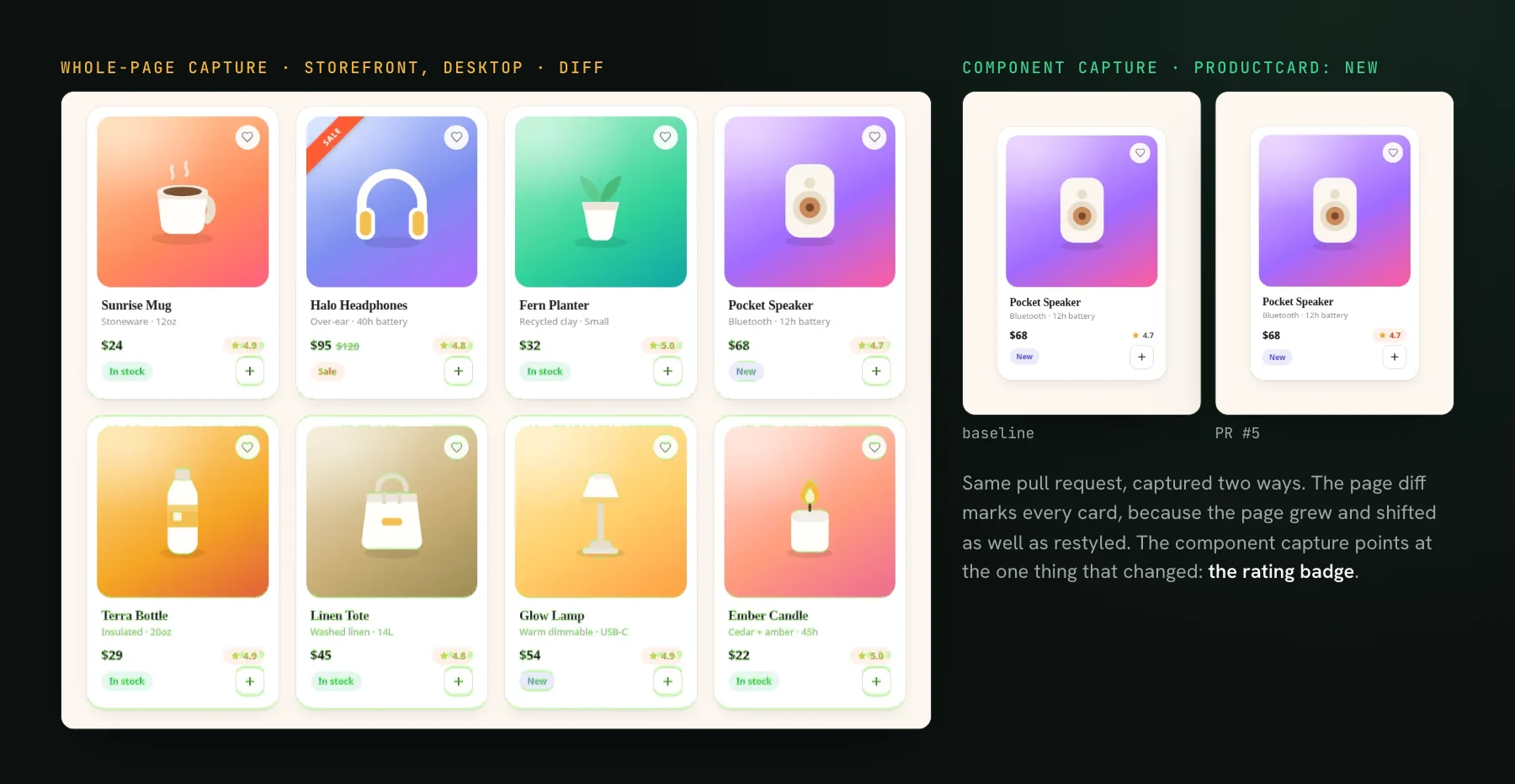Click the SALE ribbon on Halo Headphones
Image resolution: width=1515 pixels, height=784 pixels.
(332, 138)
